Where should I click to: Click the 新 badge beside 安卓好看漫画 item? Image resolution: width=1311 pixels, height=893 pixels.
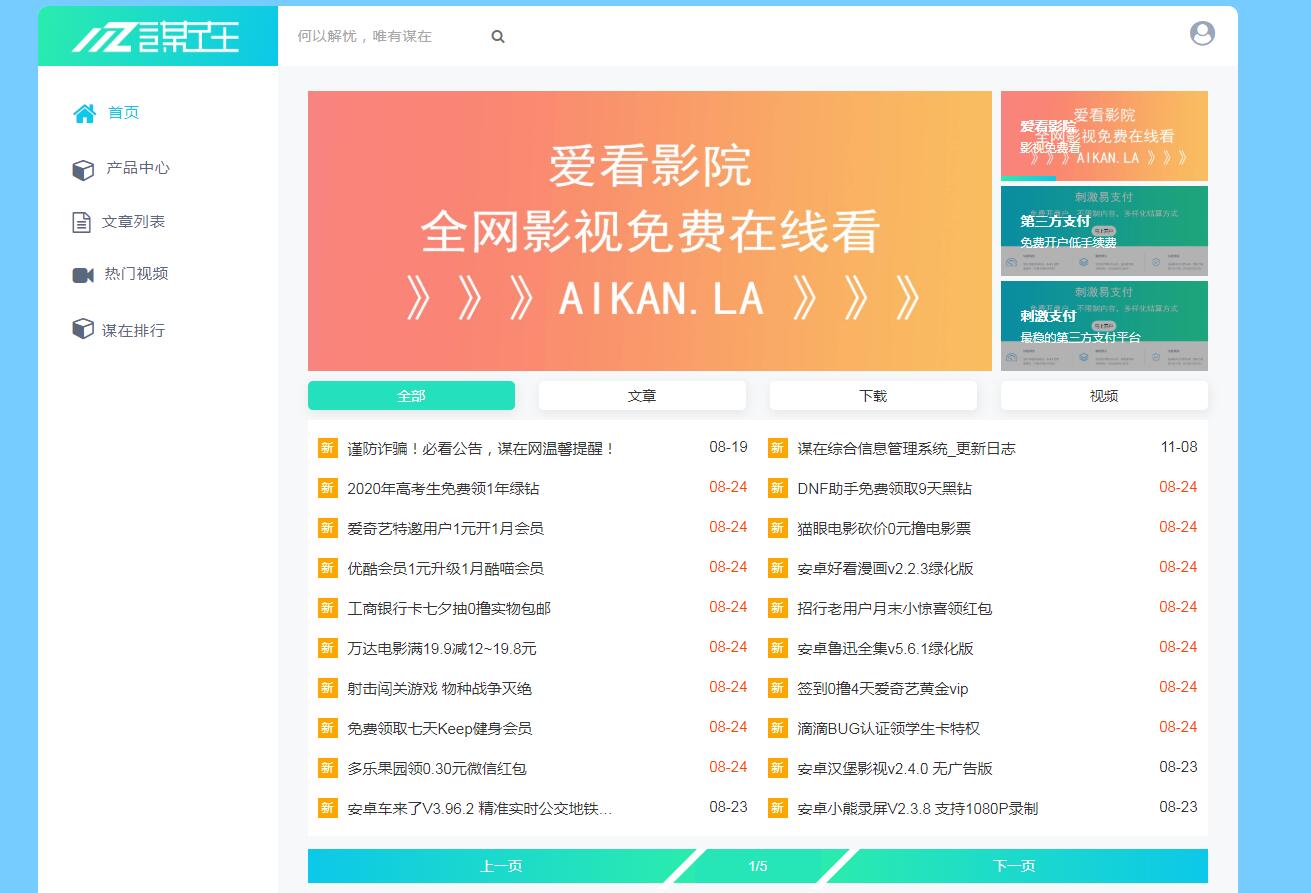[x=778, y=568]
